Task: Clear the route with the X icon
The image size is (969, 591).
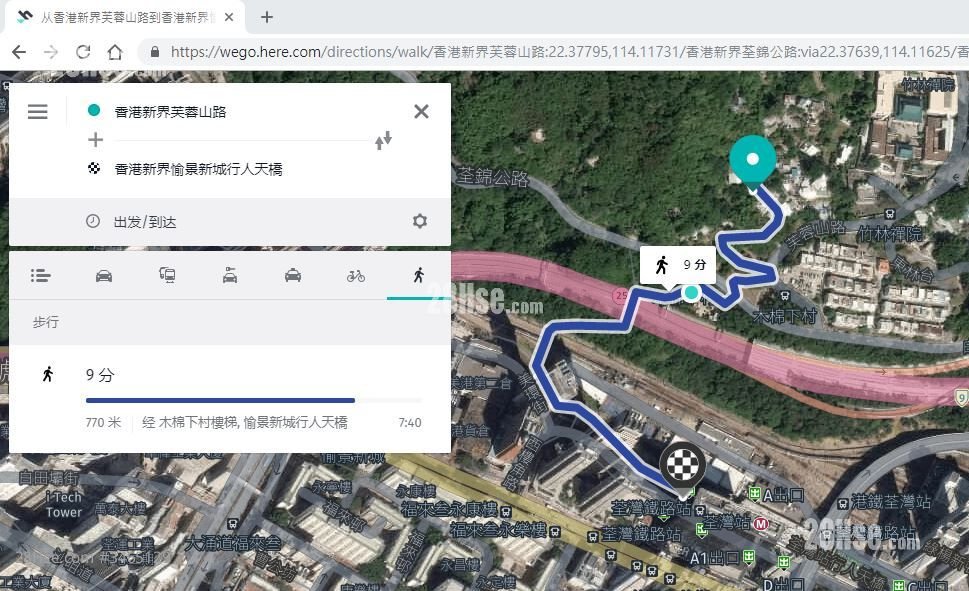Action: point(421,112)
